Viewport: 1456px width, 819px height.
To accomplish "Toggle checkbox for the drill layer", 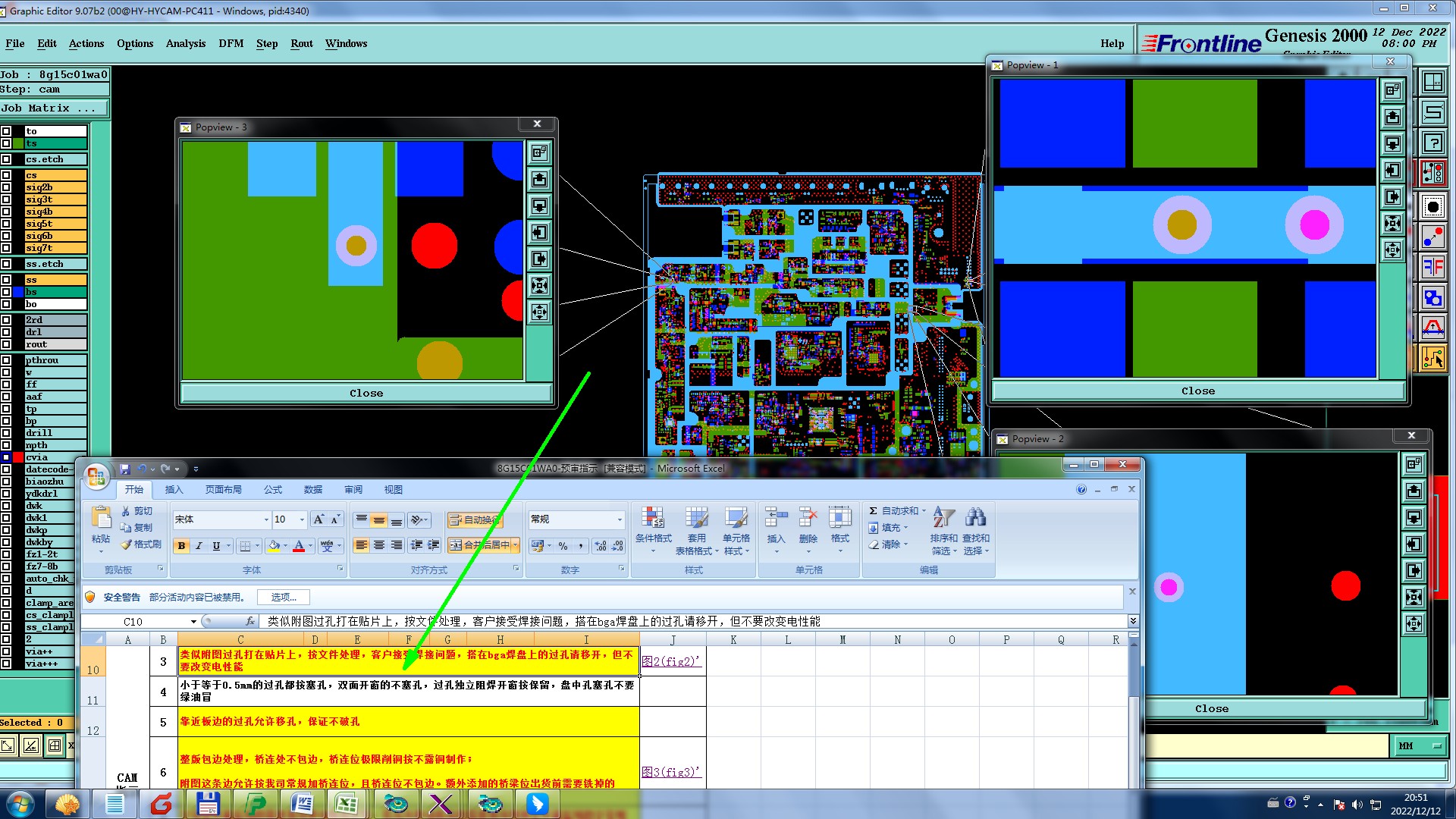I will (x=6, y=433).
